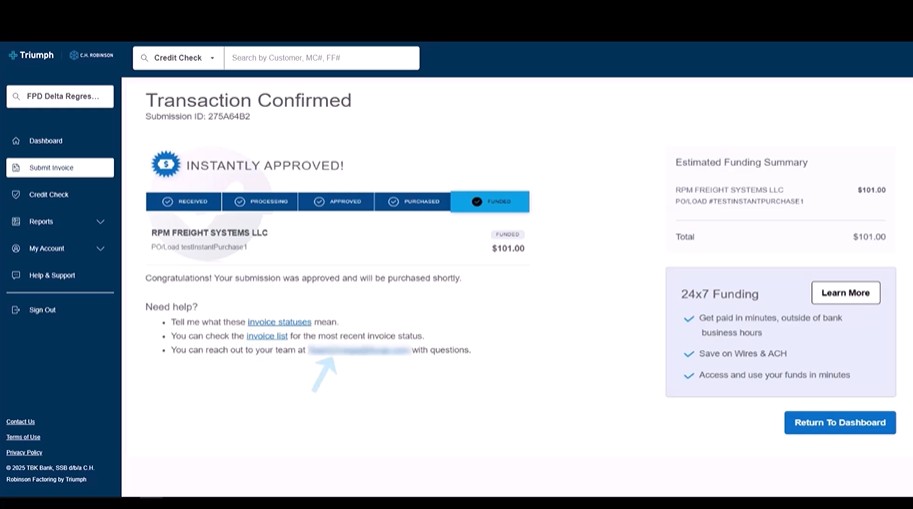This screenshot has height=509, width=913.
Task: Click the Purchased stage in progress bar
Action: (412, 202)
